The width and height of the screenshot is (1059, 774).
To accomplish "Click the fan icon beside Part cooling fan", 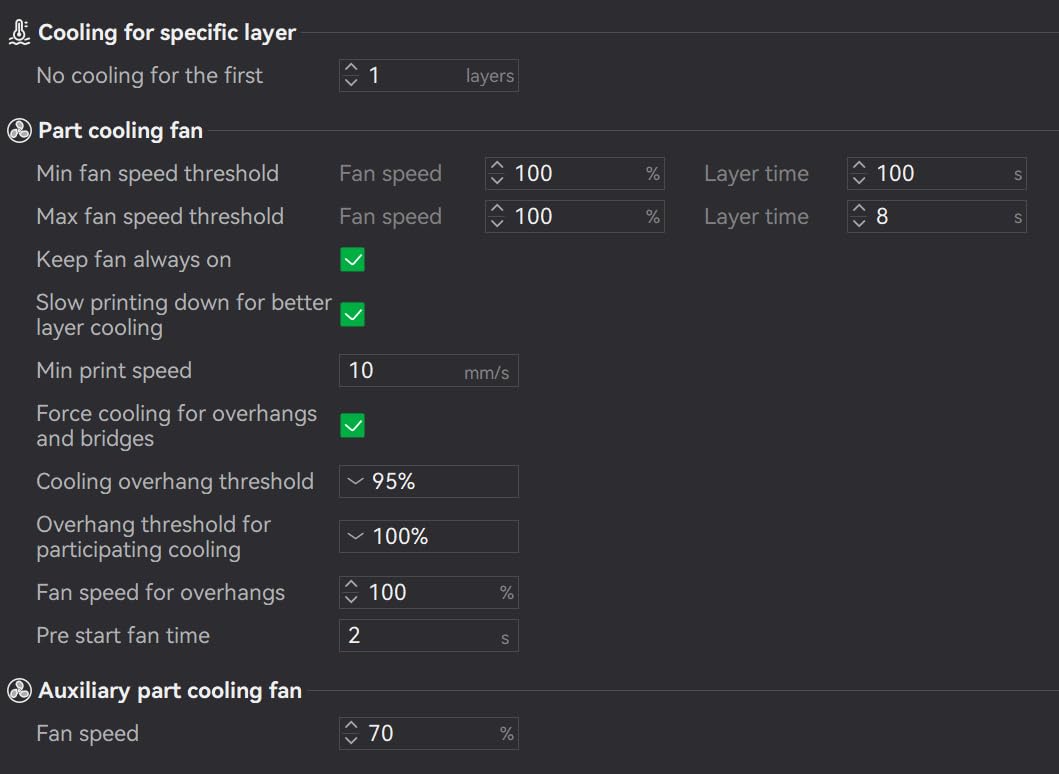I will 18,131.
